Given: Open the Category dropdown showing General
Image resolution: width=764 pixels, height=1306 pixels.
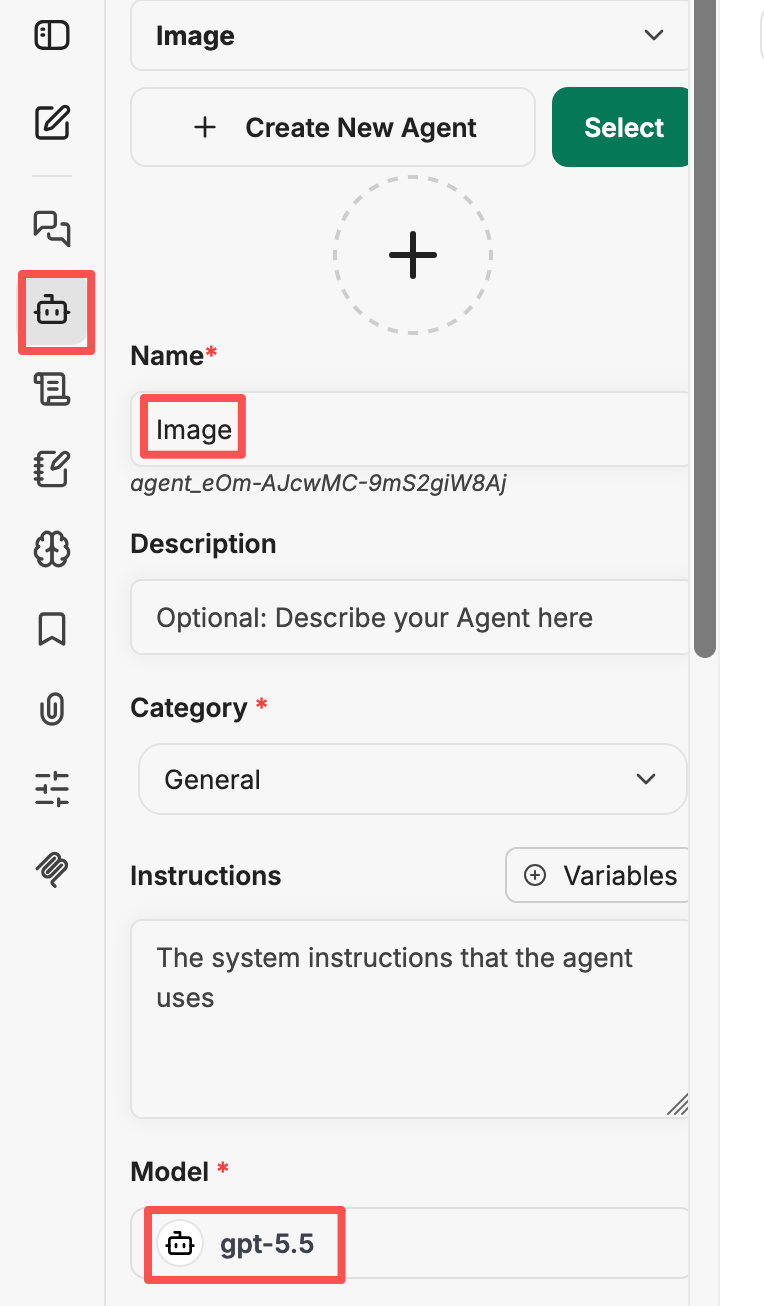Looking at the screenshot, I should pos(412,779).
